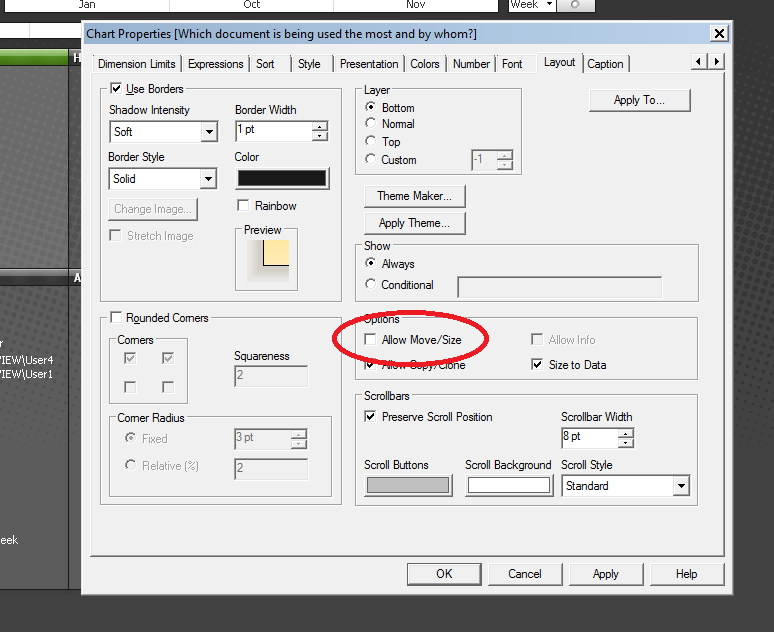Switch to the Expressions tab
774x632 pixels.
click(x=216, y=64)
